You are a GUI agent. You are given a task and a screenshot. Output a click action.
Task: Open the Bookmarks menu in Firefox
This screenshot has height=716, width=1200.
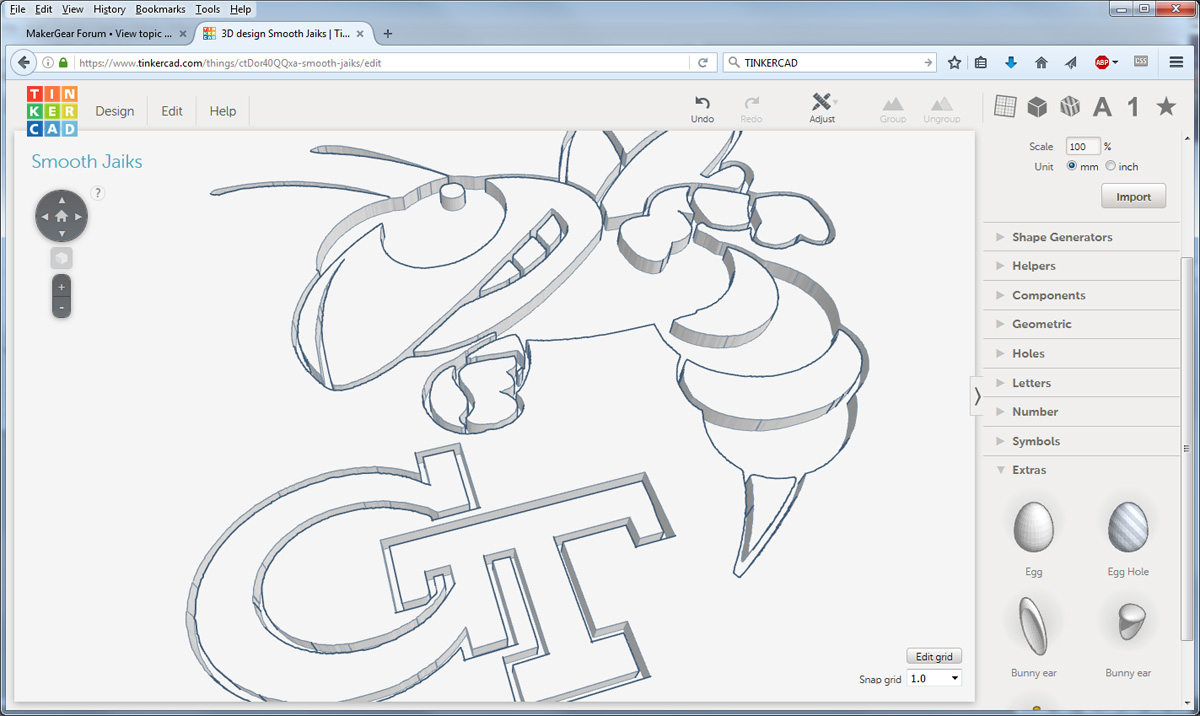pos(160,9)
